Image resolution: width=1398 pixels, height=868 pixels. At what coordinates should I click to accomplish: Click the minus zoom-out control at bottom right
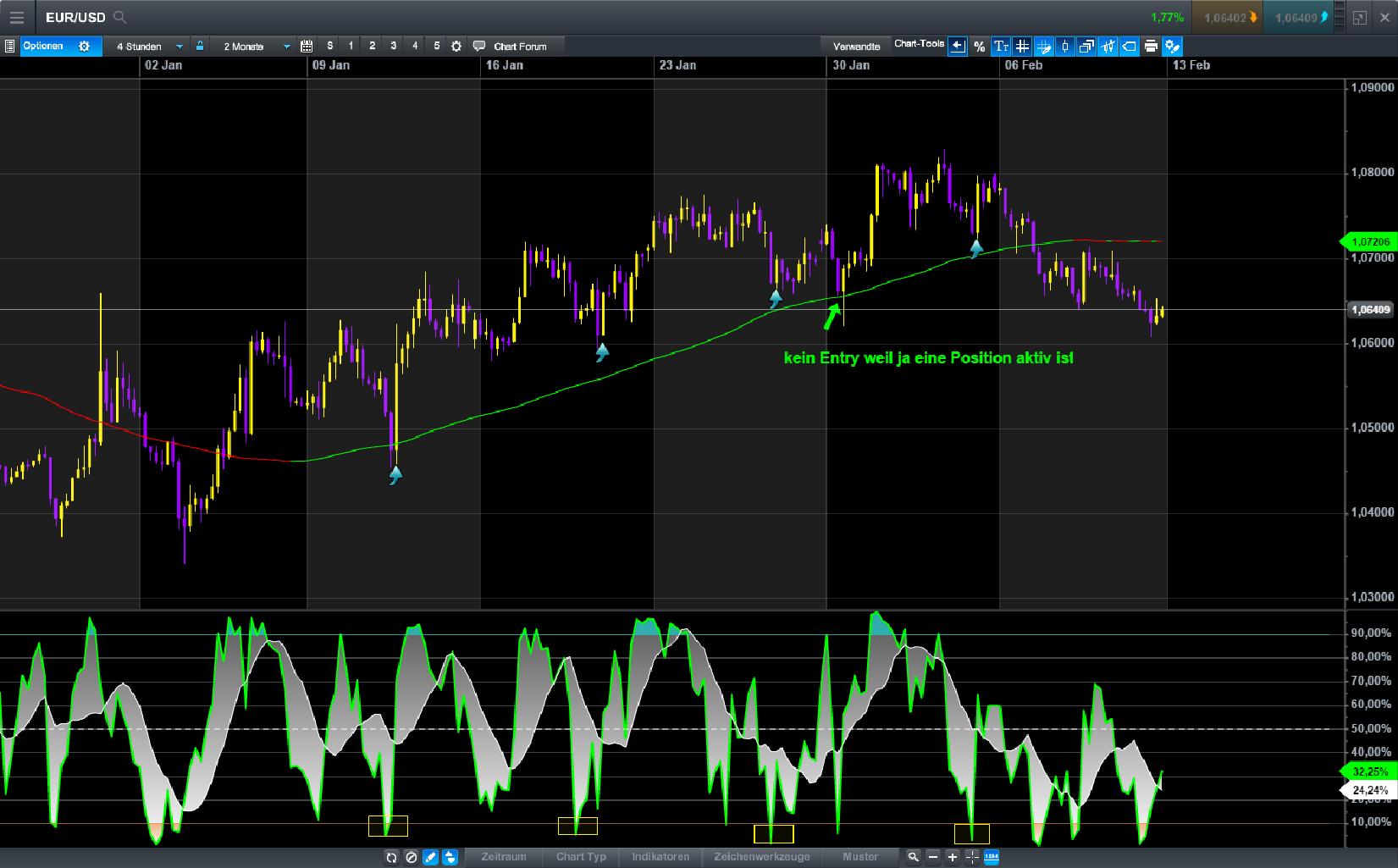933,857
